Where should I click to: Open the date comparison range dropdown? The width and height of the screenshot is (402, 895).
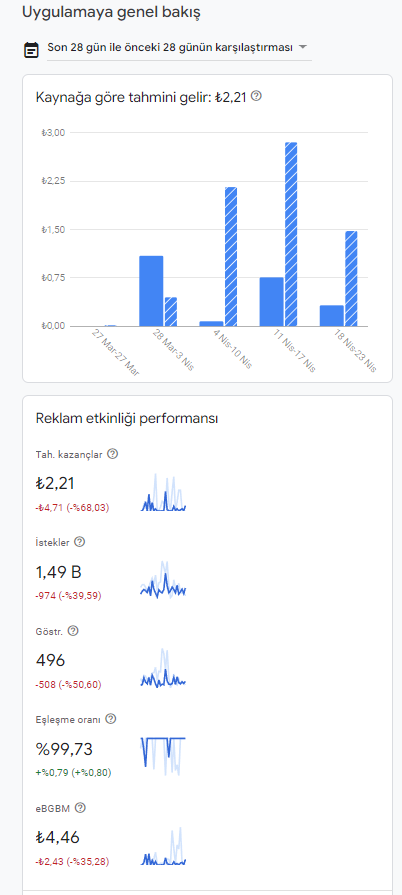pyautogui.click(x=179, y=48)
